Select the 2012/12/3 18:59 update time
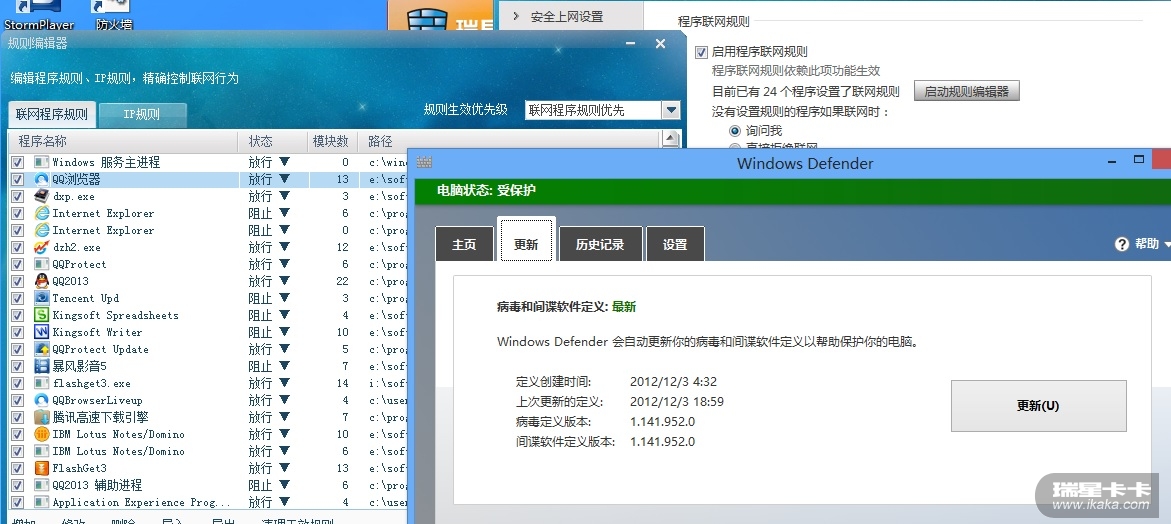 coord(677,402)
